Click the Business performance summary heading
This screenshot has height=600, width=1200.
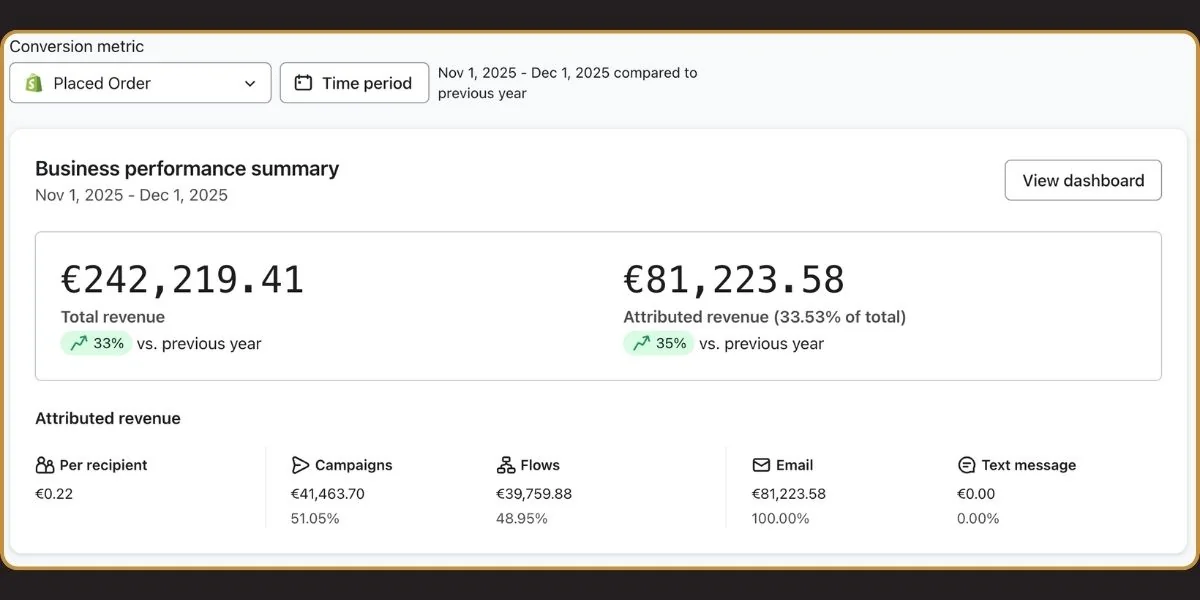tap(187, 168)
